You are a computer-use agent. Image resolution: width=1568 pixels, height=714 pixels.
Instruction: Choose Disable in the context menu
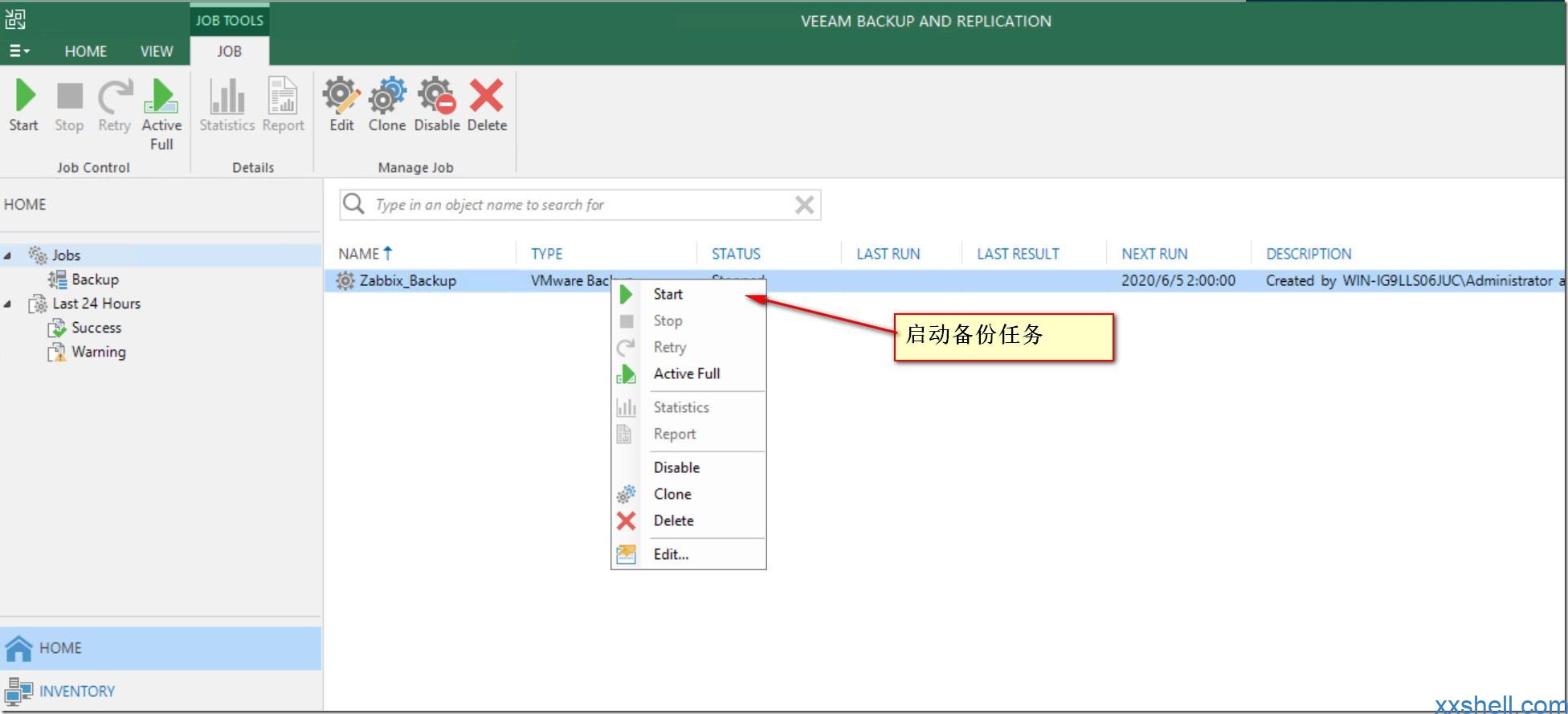pos(688,467)
